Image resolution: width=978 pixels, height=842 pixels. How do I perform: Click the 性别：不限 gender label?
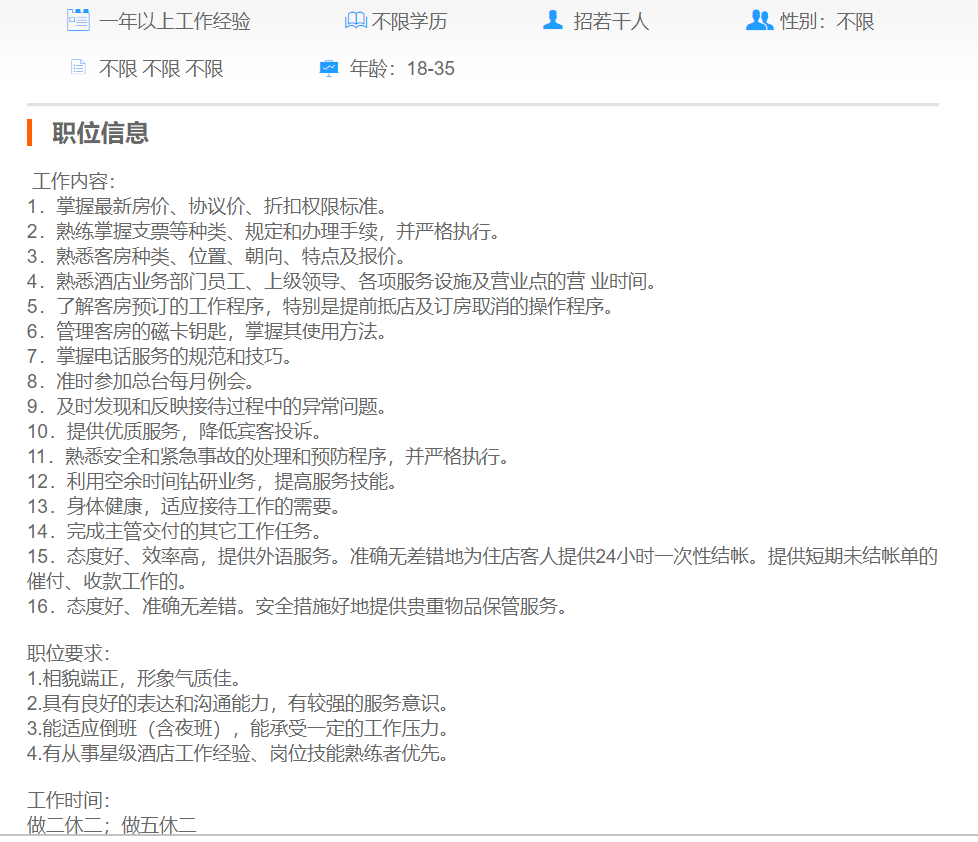click(827, 21)
